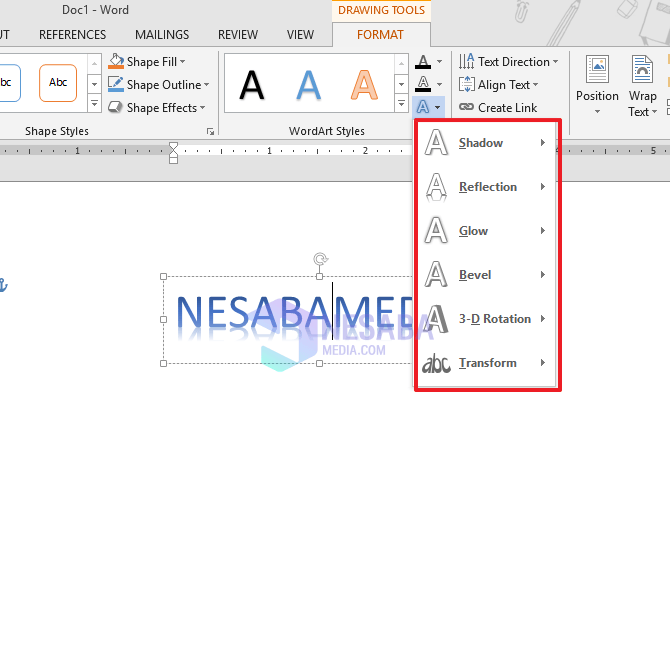Click the rotation handle above the WordArt
Screen dimensions: 670x670
(x=320, y=260)
